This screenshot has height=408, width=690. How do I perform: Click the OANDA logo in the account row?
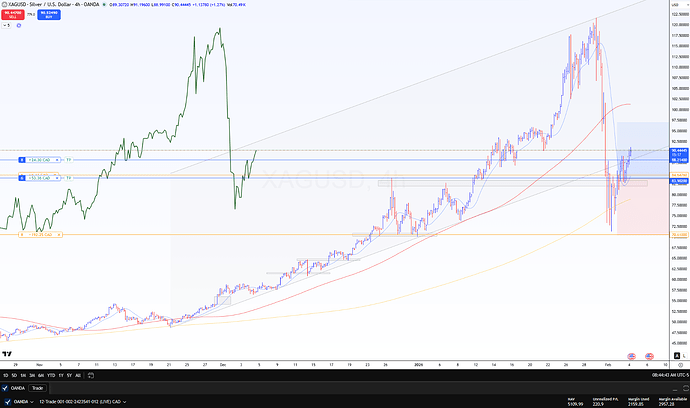[7, 402]
